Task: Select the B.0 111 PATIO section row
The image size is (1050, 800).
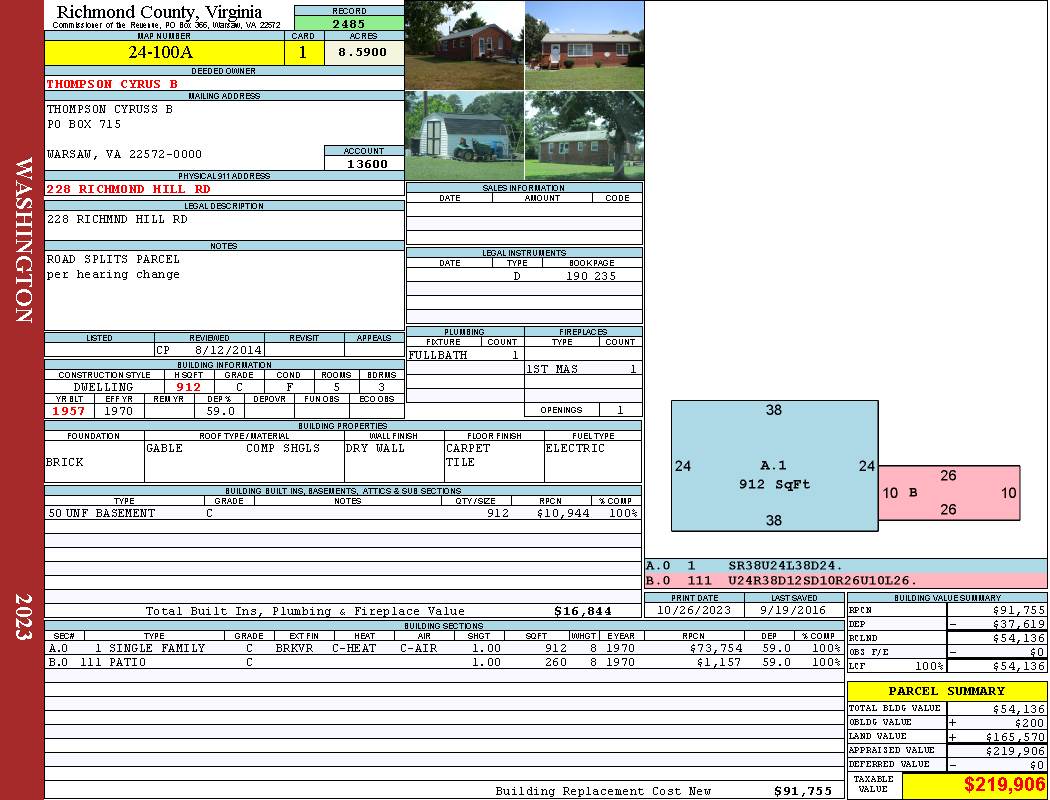Action: [444, 662]
